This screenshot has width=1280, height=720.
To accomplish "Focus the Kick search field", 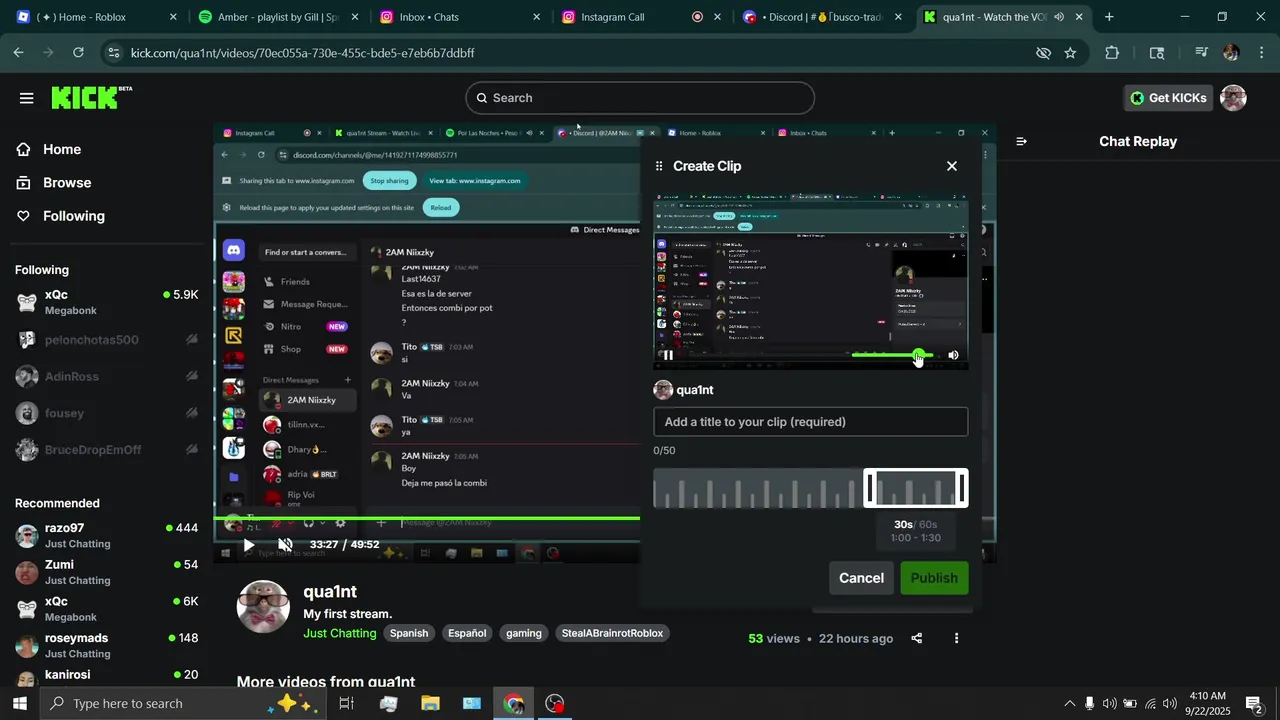I will point(640,98).
